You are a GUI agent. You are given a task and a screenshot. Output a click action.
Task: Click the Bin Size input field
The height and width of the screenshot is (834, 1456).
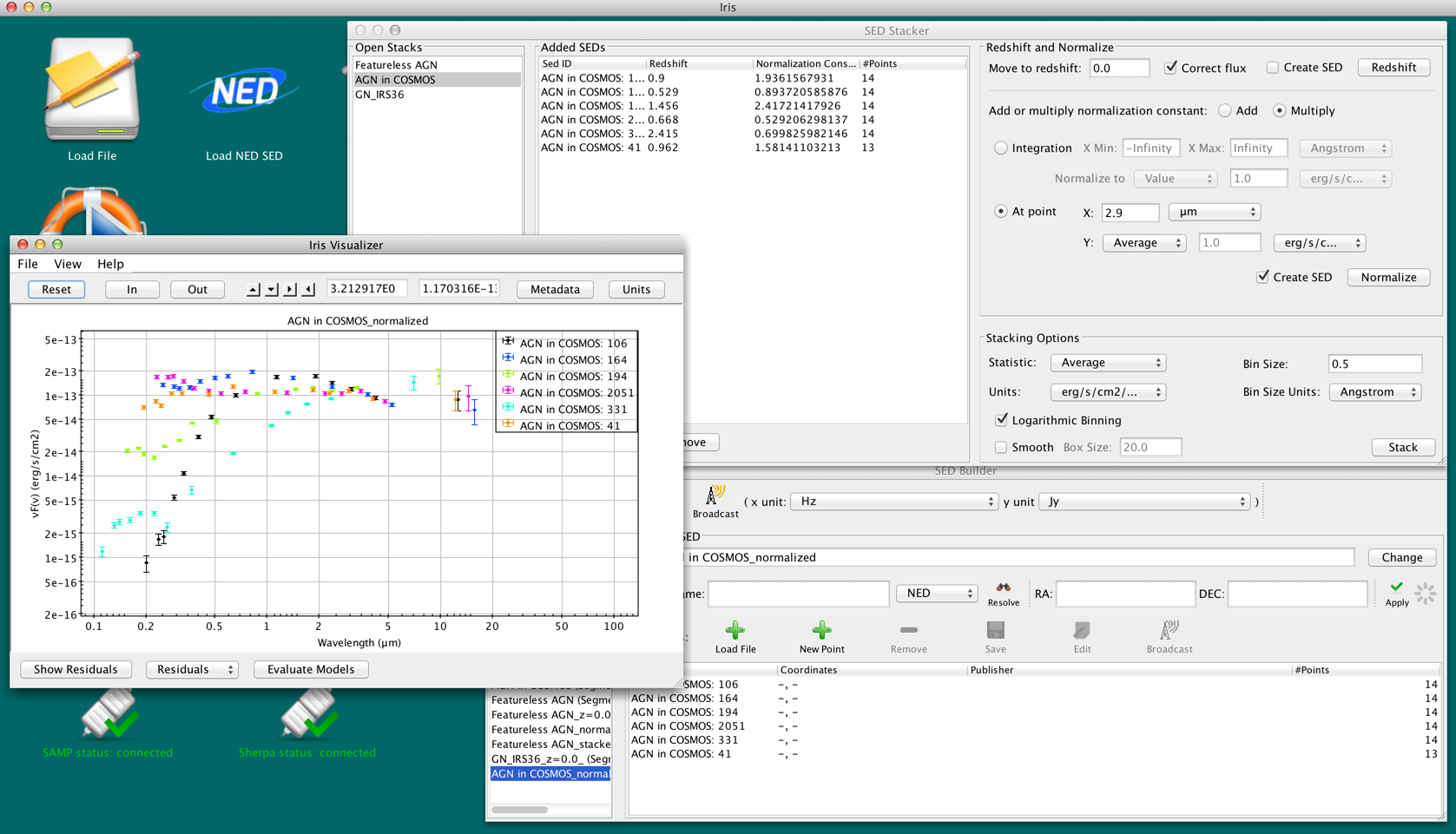(x=1375, y=364)
